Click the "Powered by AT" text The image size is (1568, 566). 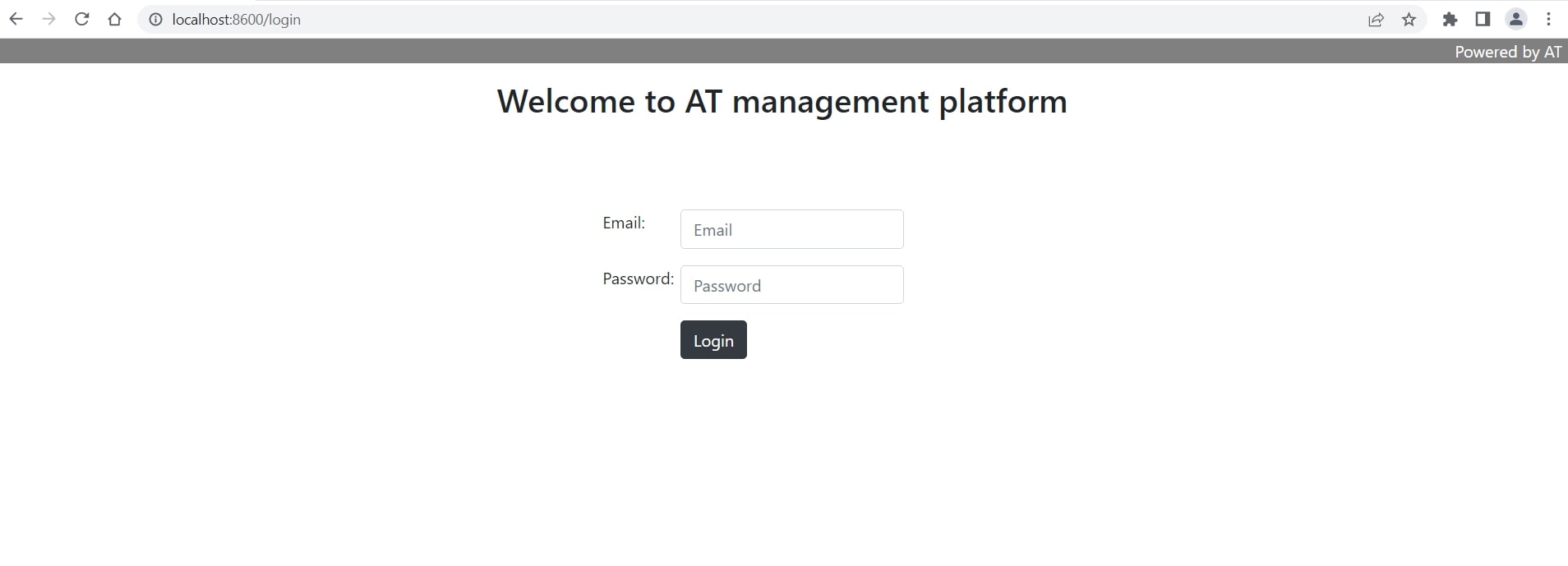[x=1507, y=52]
